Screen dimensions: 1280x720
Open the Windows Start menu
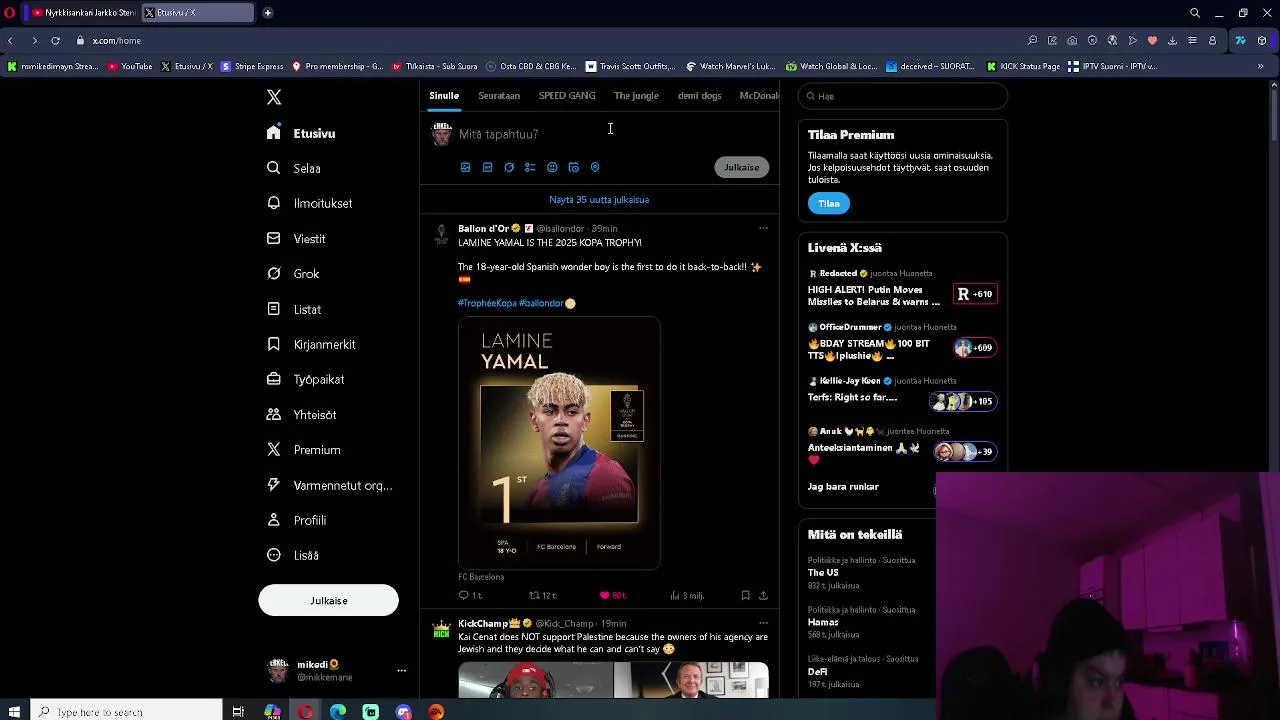pyautogui.click(x=14, y=711)
